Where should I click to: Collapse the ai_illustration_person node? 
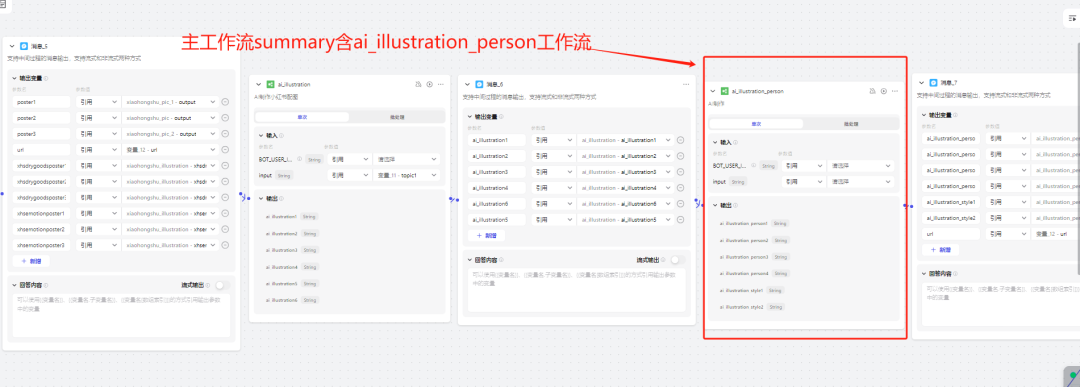(x=713, y=90)
